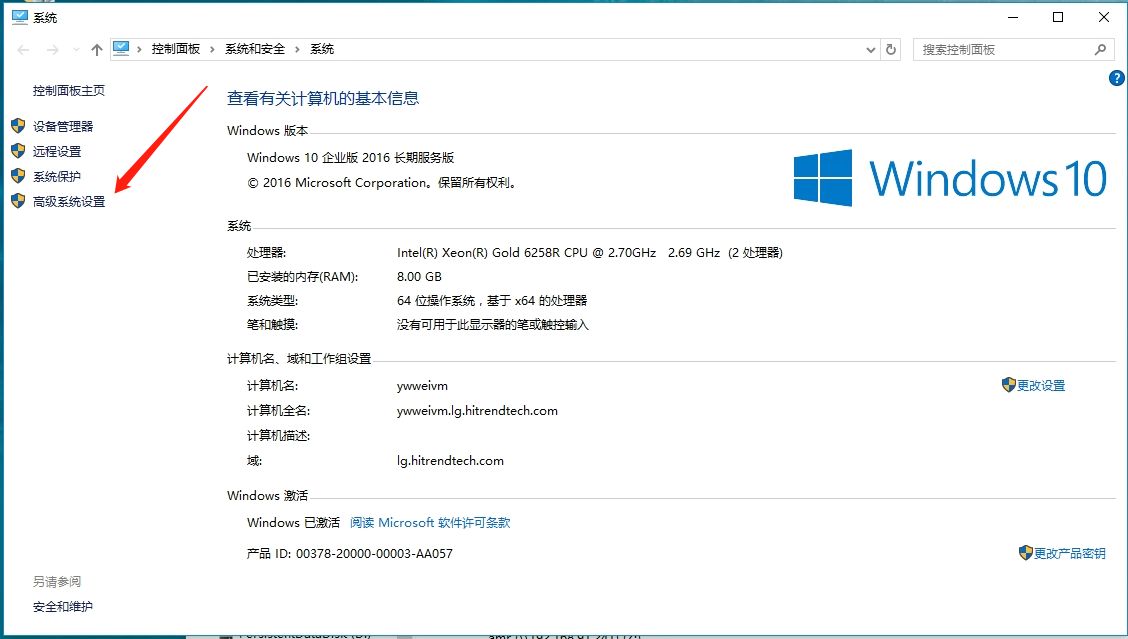Open 系统保护 system protection link
This screenshot has width=1128, height=639.
pos(57,177)
